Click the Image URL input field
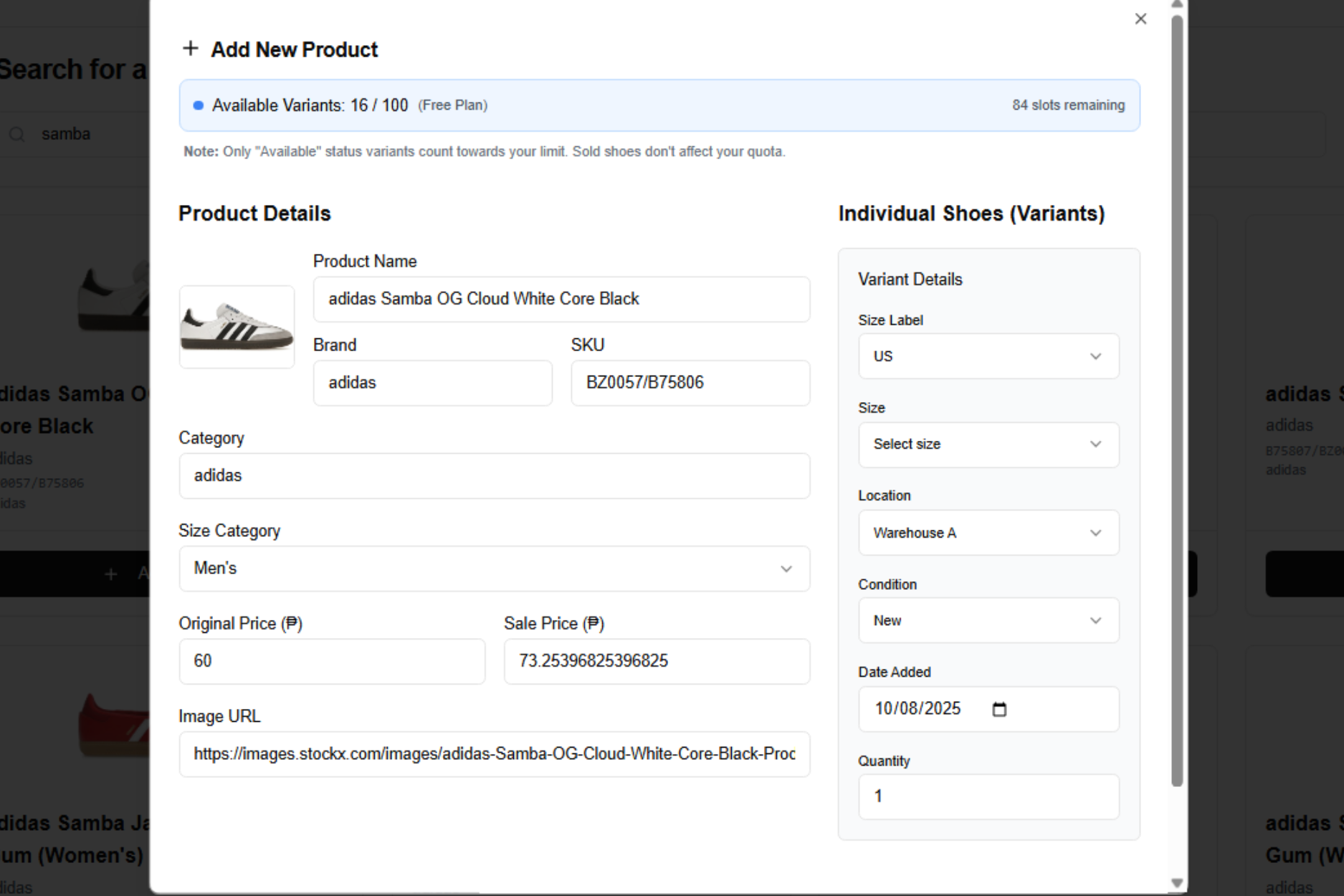The width and height of the screenshot is (1344, 896). point(494,754)
